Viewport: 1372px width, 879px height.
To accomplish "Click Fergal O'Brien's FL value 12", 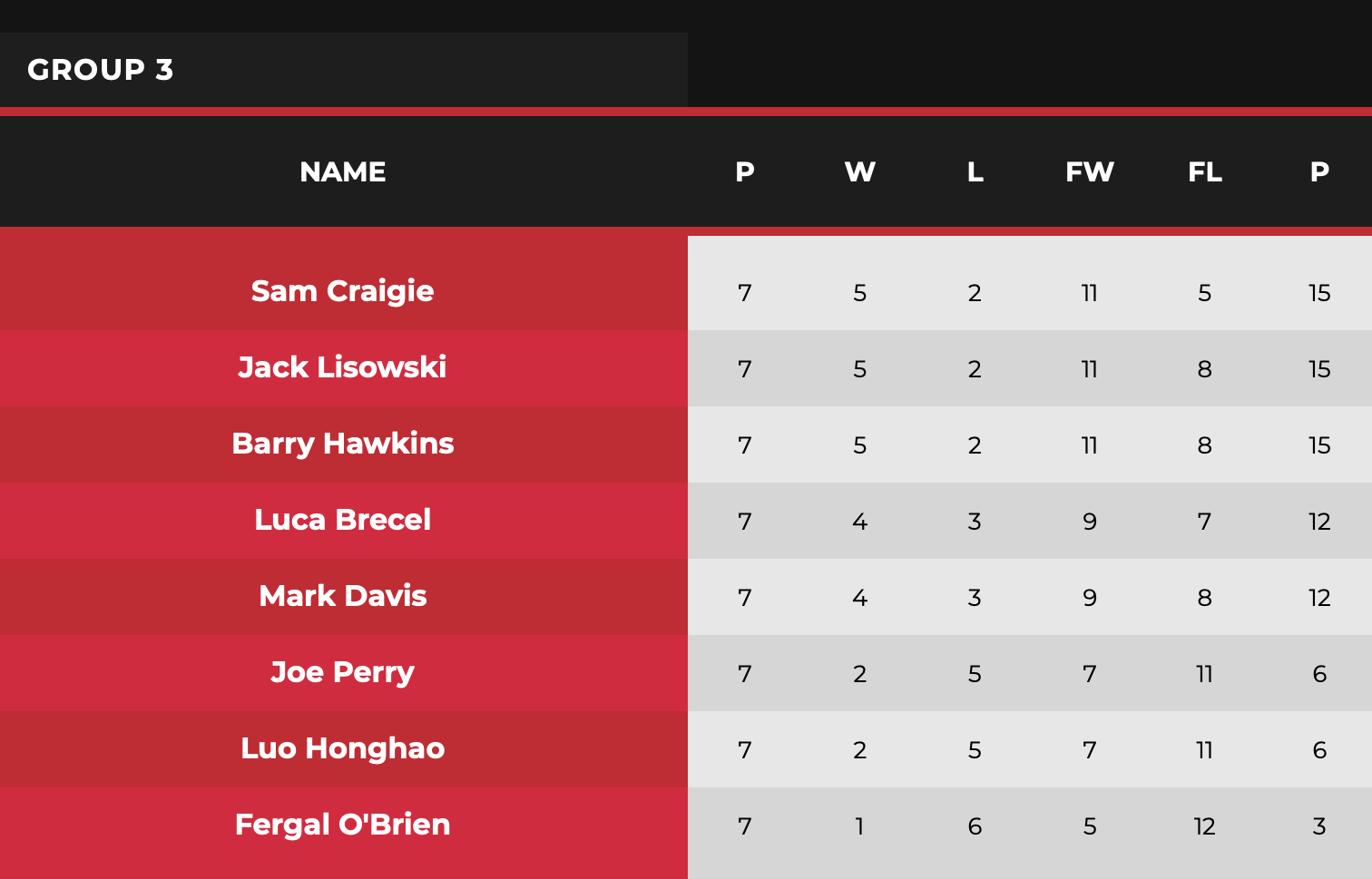I will coord(1204,826).
